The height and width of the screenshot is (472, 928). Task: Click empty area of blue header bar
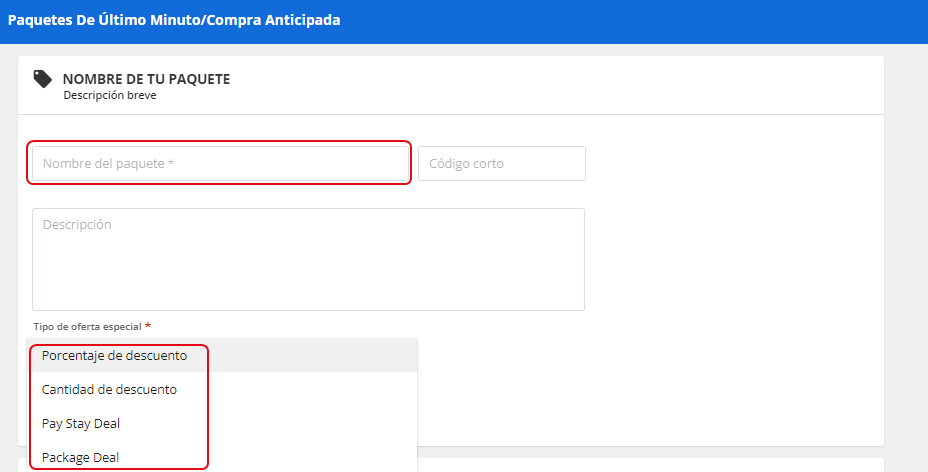coord(633,21)
